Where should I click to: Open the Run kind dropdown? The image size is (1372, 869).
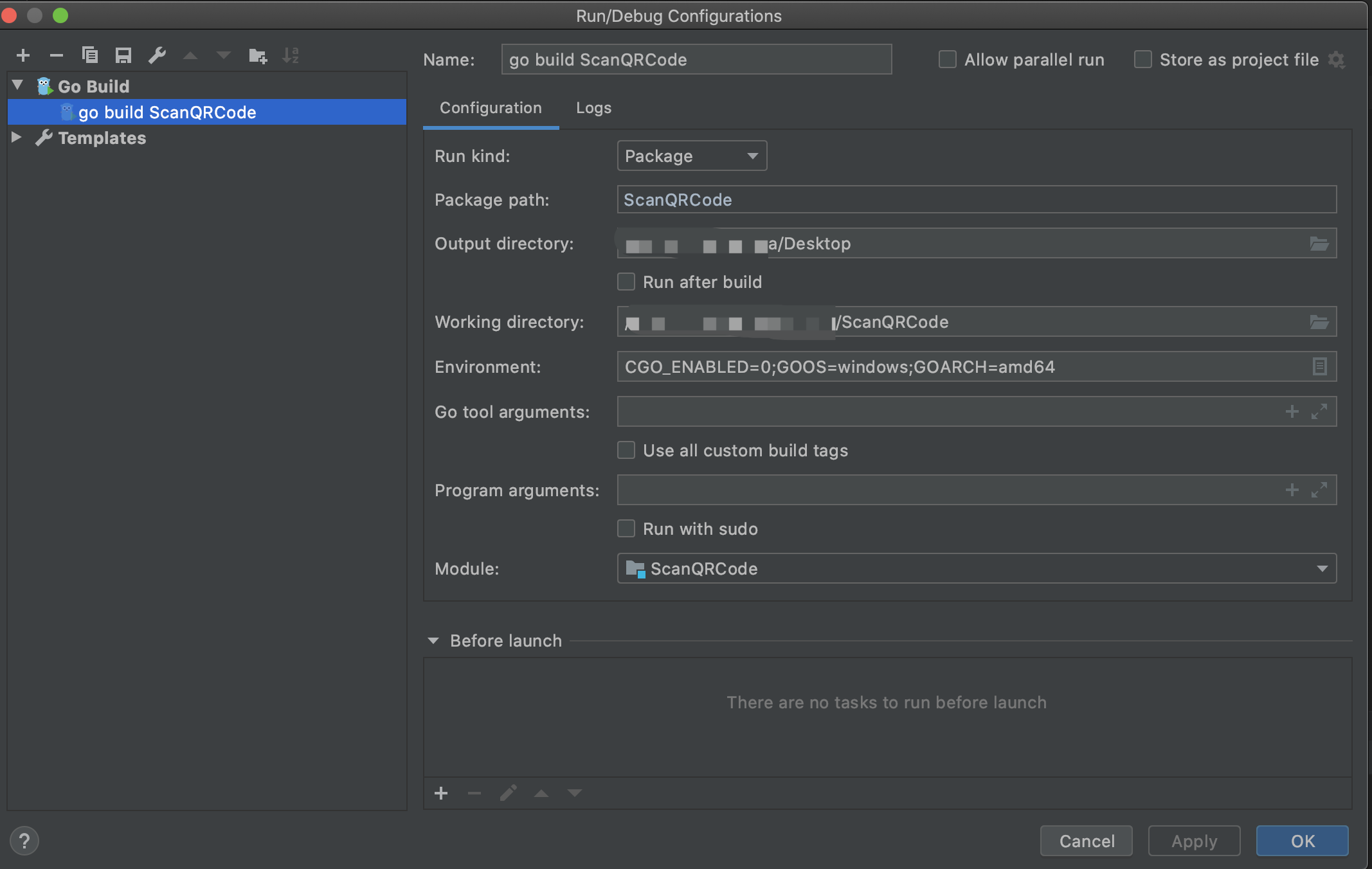[x=692, y=156]
